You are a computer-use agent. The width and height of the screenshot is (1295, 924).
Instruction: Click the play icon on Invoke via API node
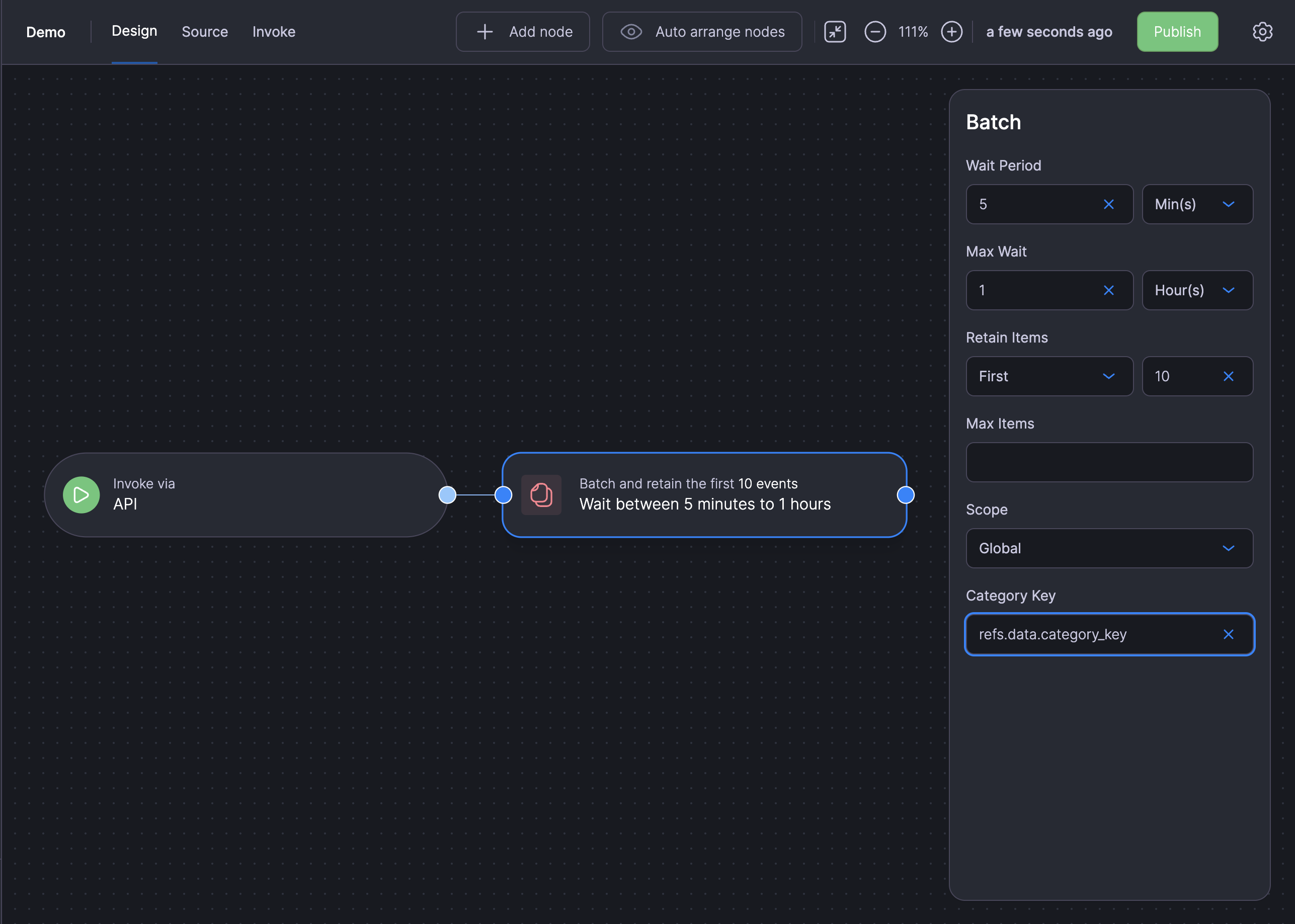pyautogui.click(x=81, y=494)
